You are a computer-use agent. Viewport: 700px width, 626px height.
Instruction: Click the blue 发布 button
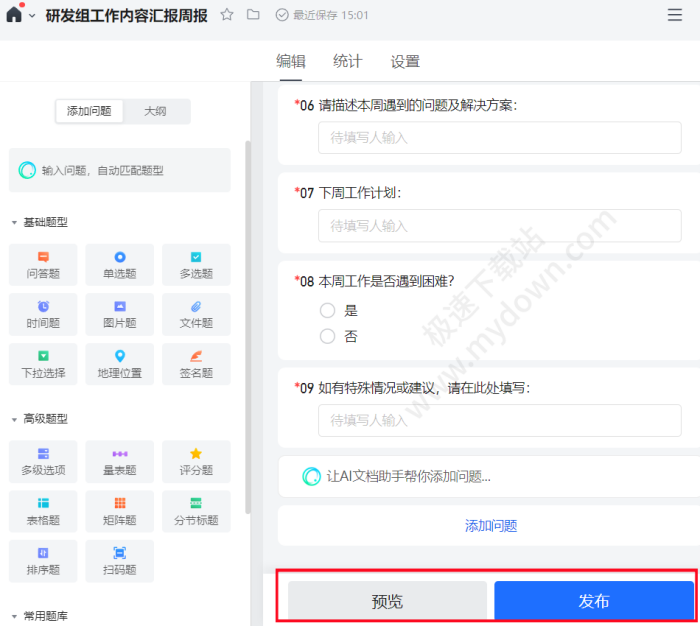(593, 601)
